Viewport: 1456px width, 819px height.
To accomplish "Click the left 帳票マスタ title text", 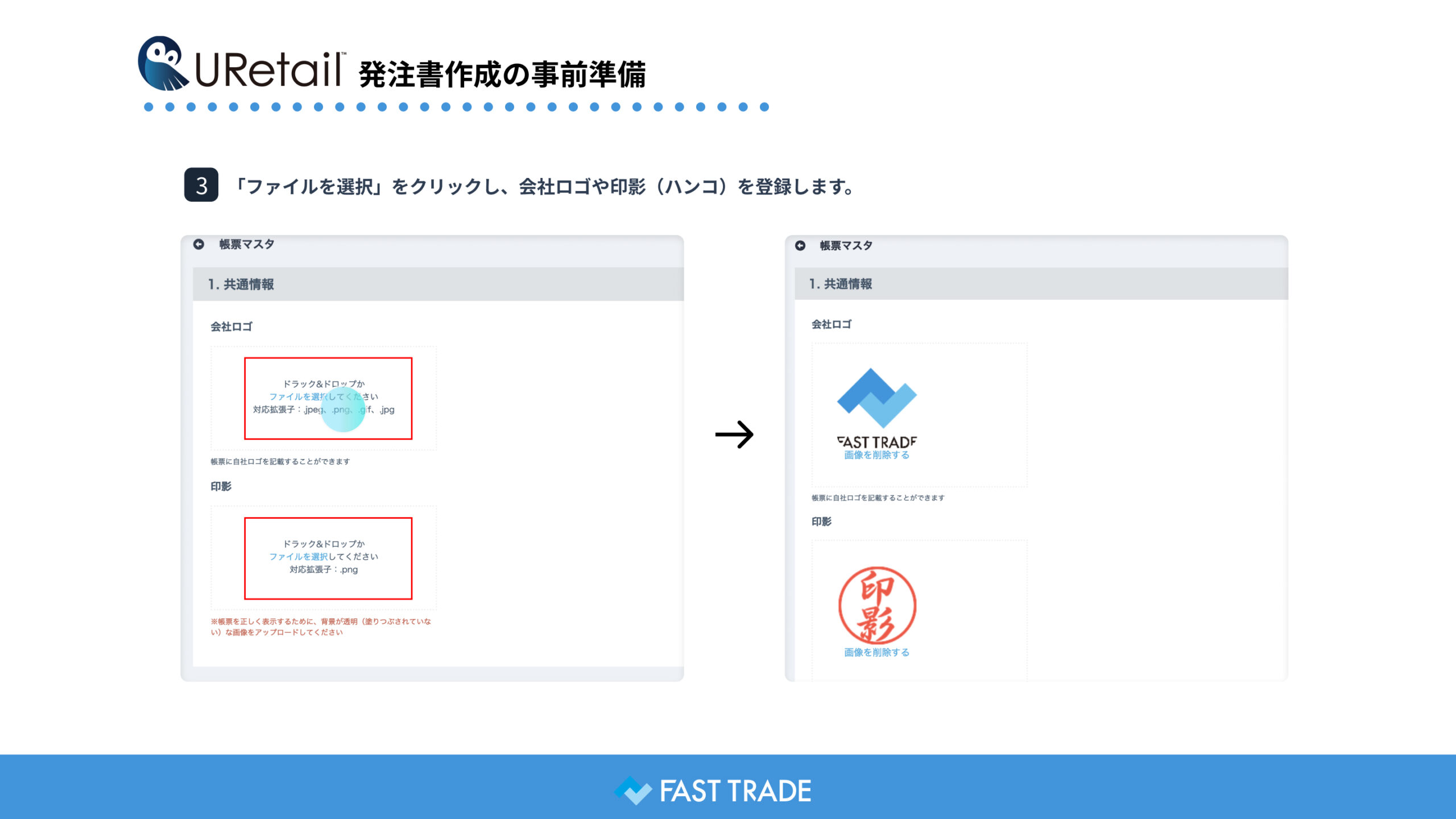I will [247, 244].
